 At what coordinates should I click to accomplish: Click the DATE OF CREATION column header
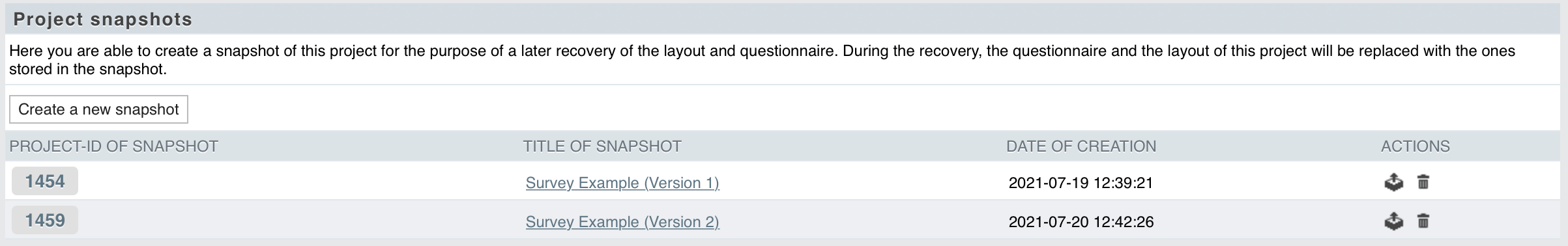(x=1081, y=146)
